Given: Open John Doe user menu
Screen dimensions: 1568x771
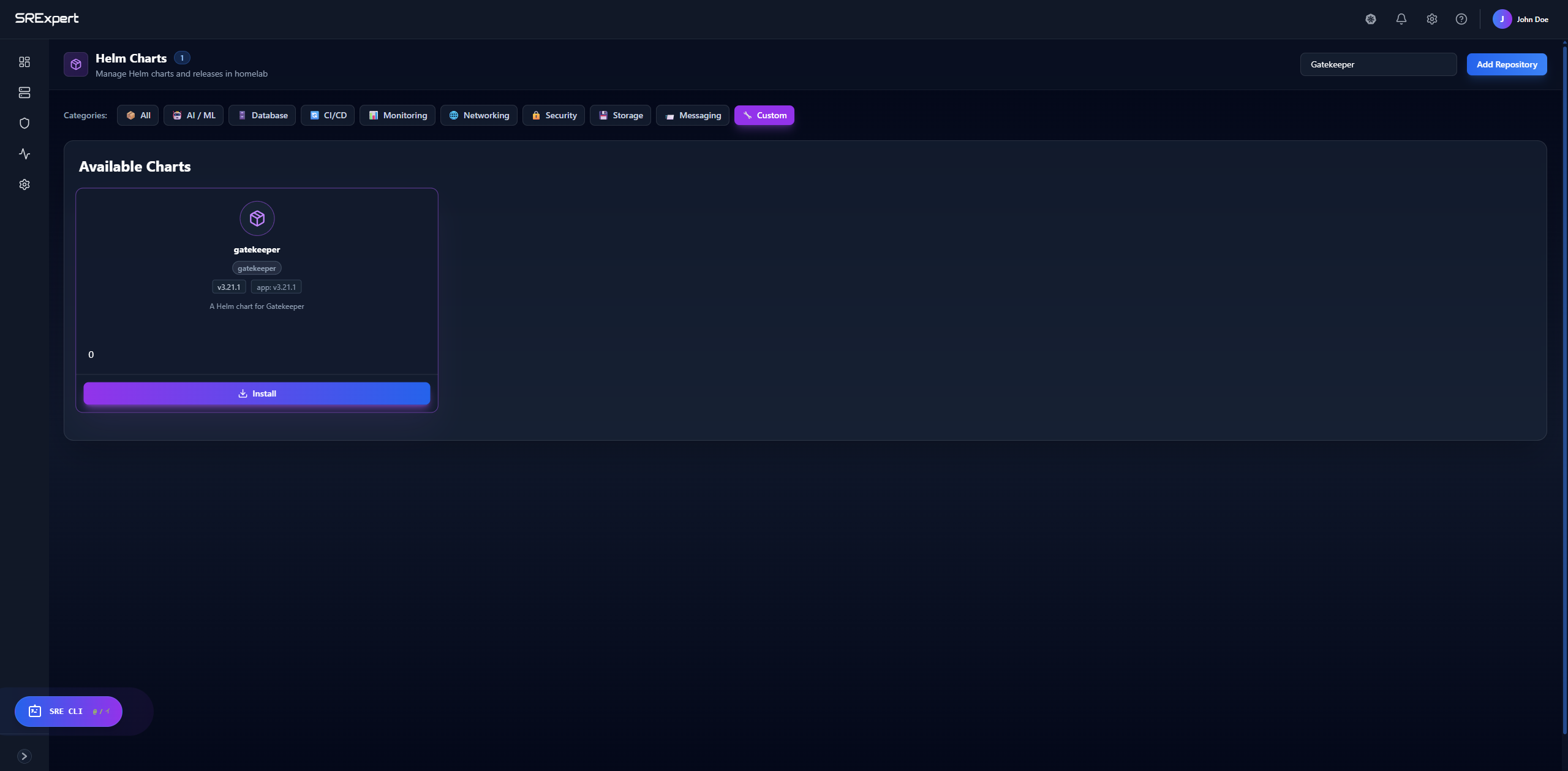Looking at the screenshot, I should (x=1521, y=19).
